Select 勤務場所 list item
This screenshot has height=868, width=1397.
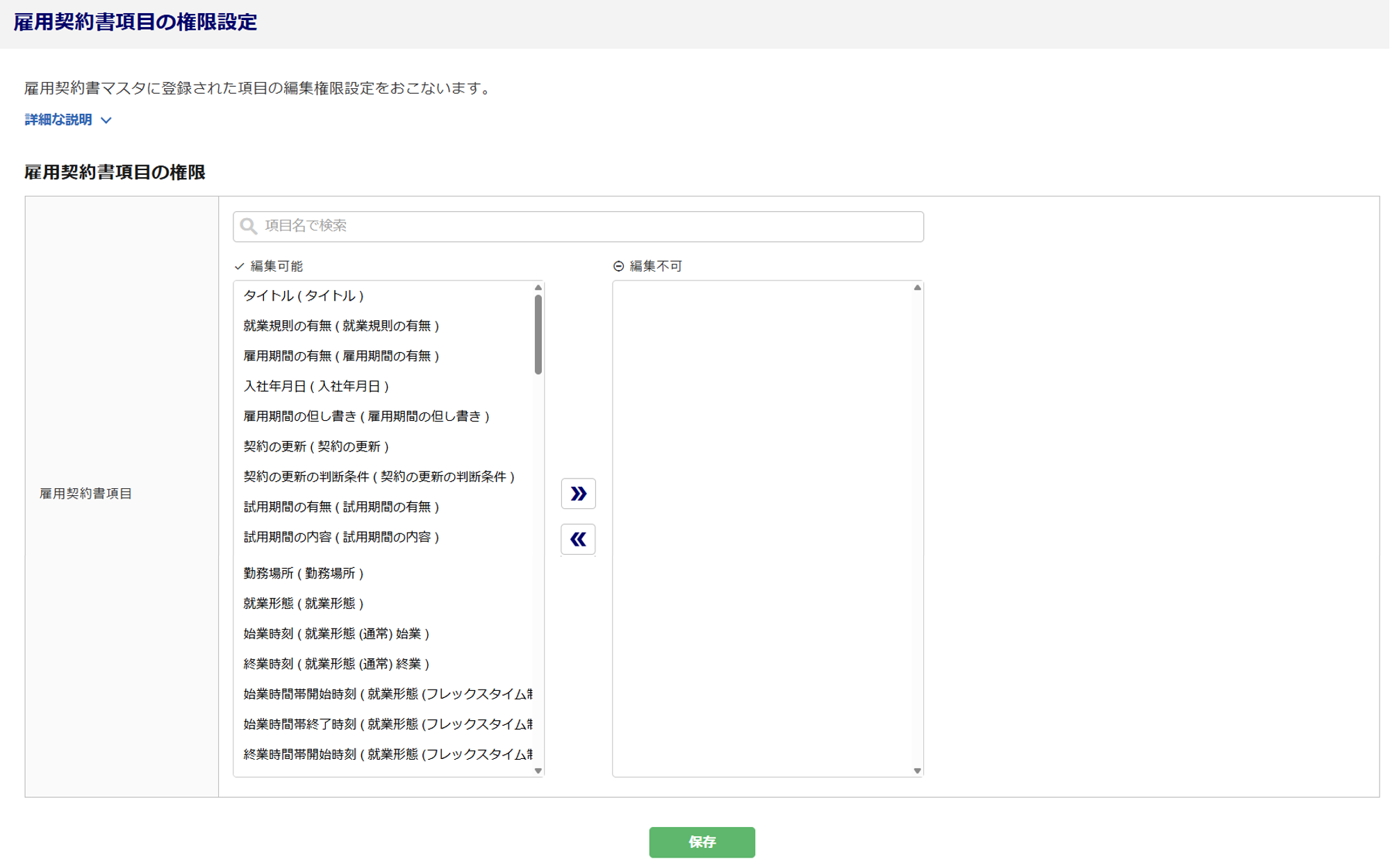point(304,573)
